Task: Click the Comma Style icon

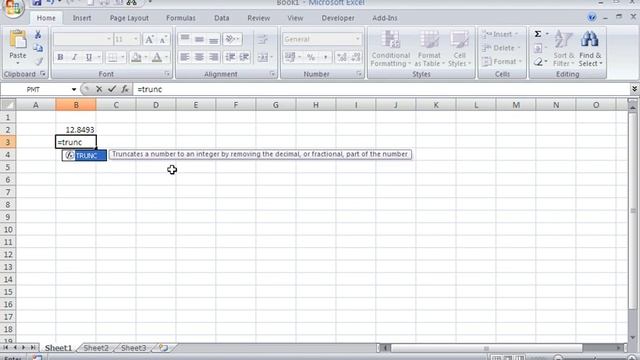Action: pos(325,57)
